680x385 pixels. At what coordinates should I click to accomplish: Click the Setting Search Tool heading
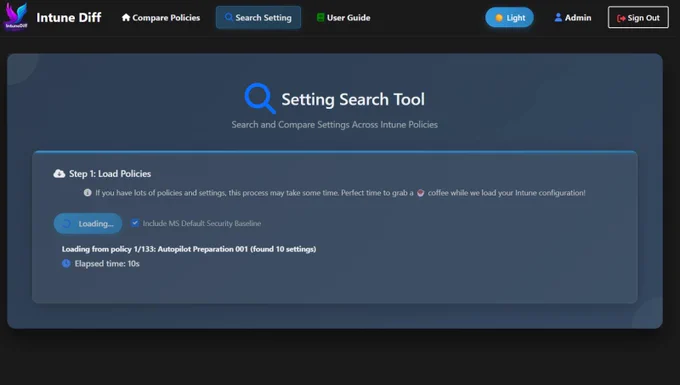(353, 99)
